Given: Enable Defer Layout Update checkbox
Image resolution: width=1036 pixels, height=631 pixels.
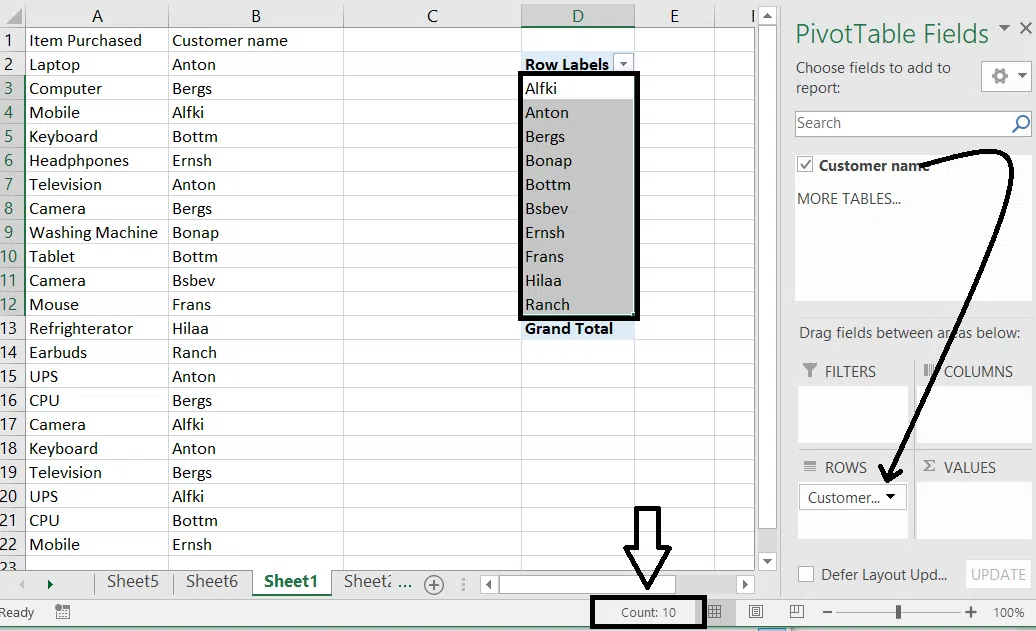Looking at the screenshot, I should tap(806, 574).
